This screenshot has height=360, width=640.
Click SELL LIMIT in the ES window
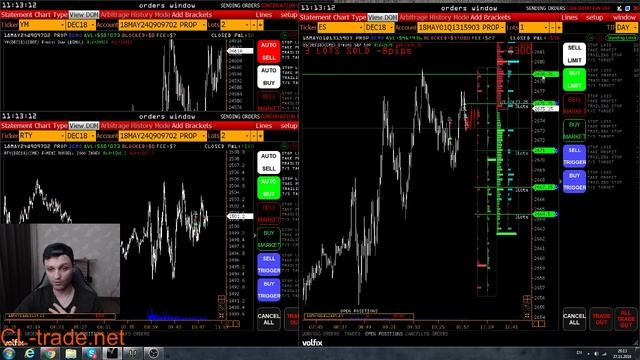tap(574, 54)
